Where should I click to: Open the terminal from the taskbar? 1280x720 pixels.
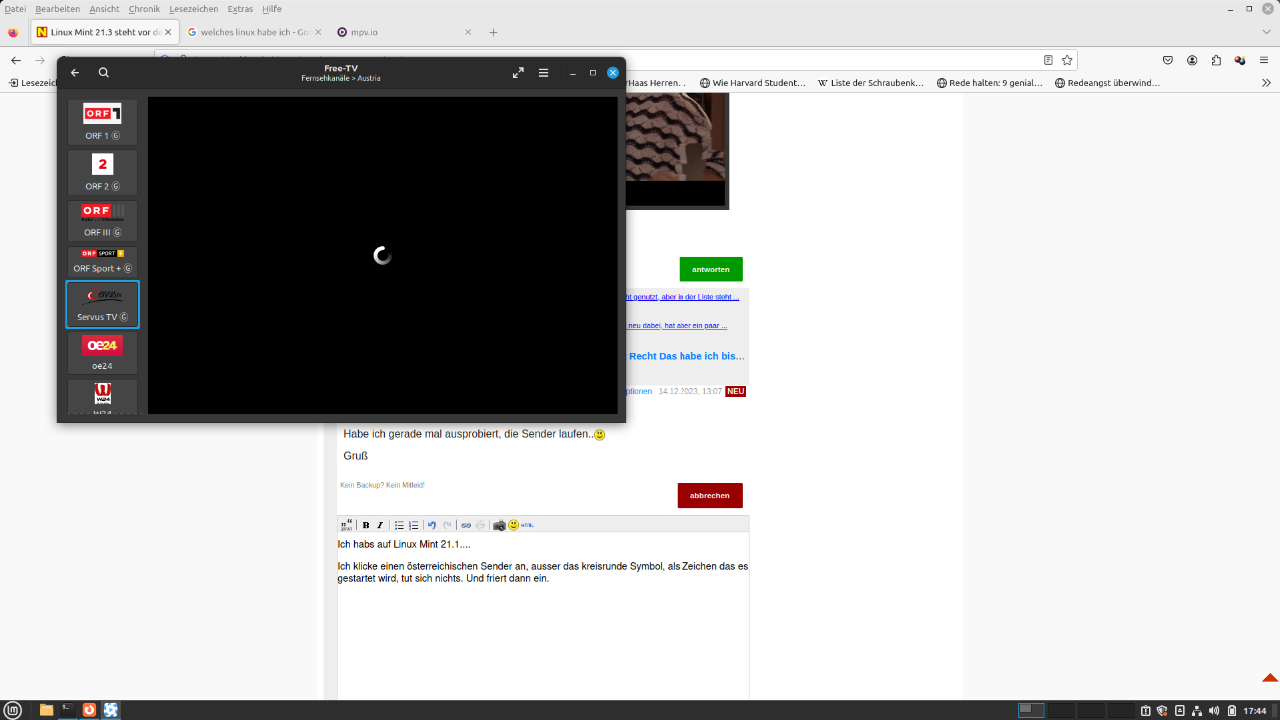68,710
